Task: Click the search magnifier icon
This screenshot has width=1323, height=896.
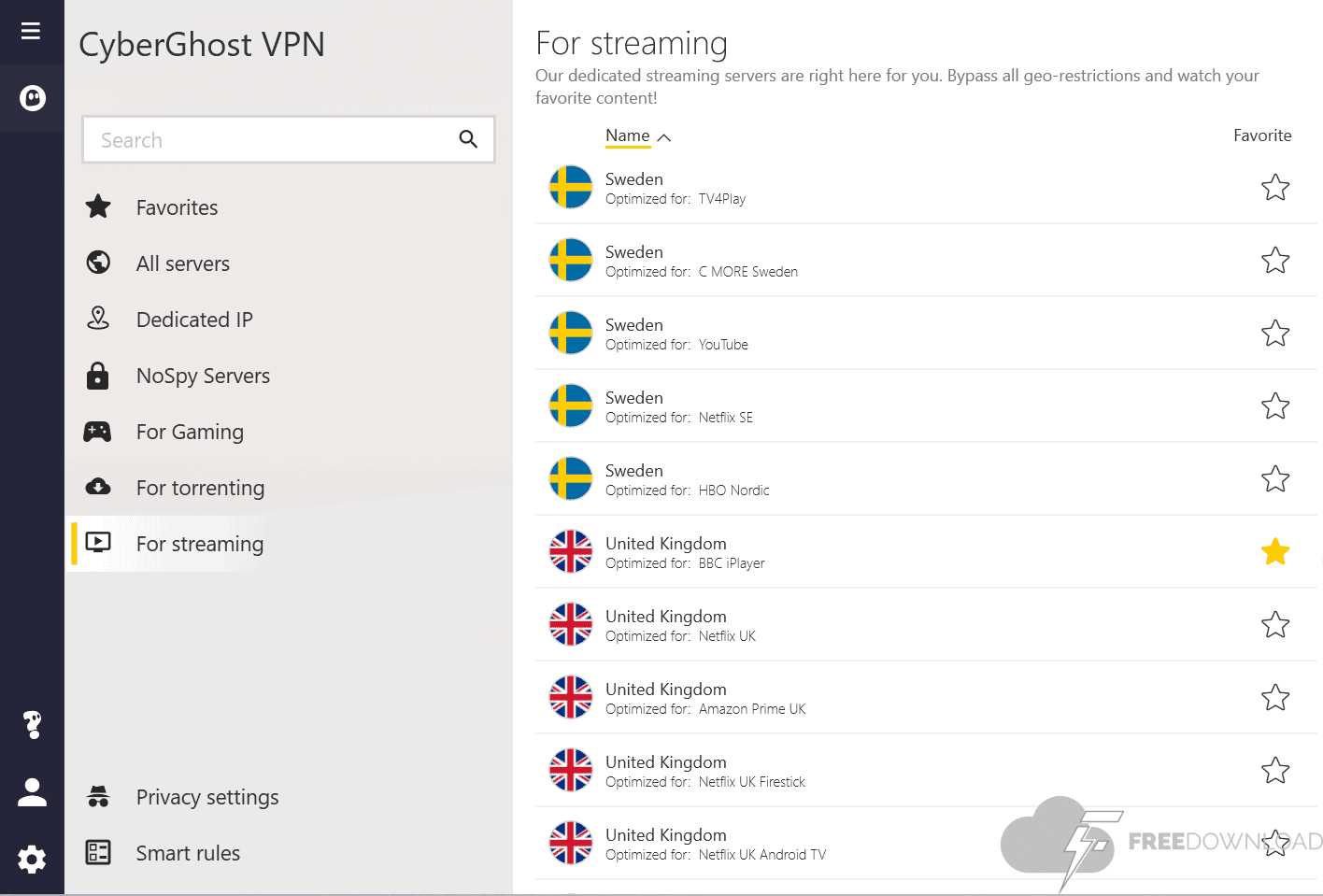Action: pyautogui.click(x=468, y=139)
